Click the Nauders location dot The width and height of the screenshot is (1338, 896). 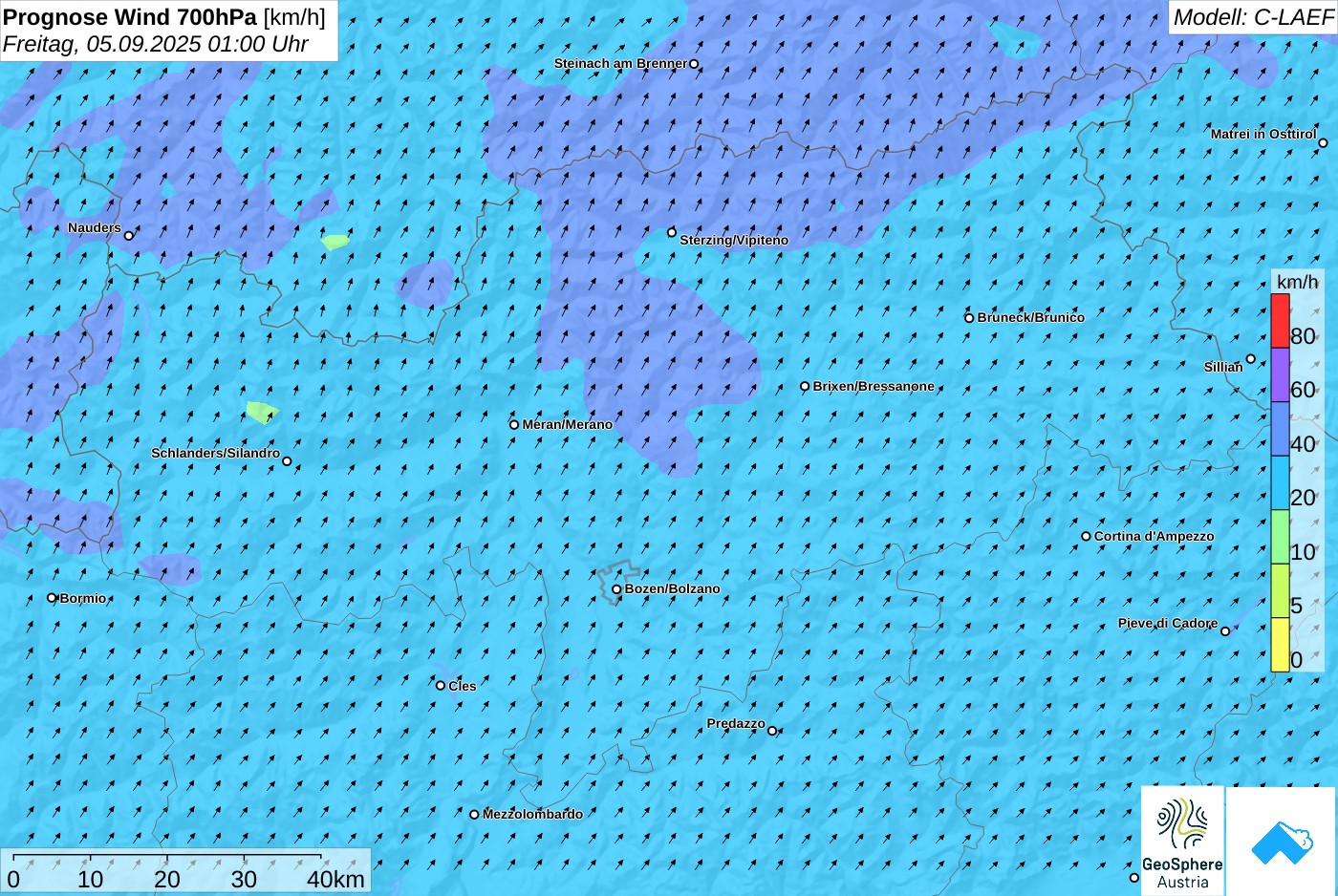click(129, 235)
